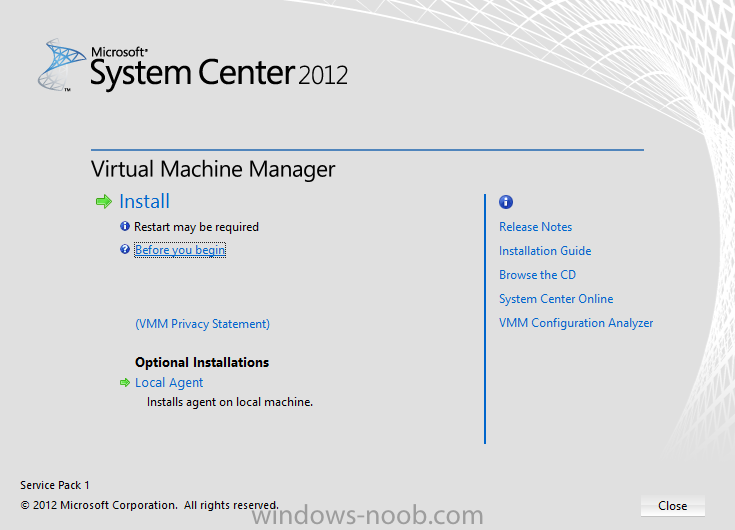Viewport: 735px width, 530px height.
Task: Click the Microsoft Corporation copyright text
Action: pos(150,505)
